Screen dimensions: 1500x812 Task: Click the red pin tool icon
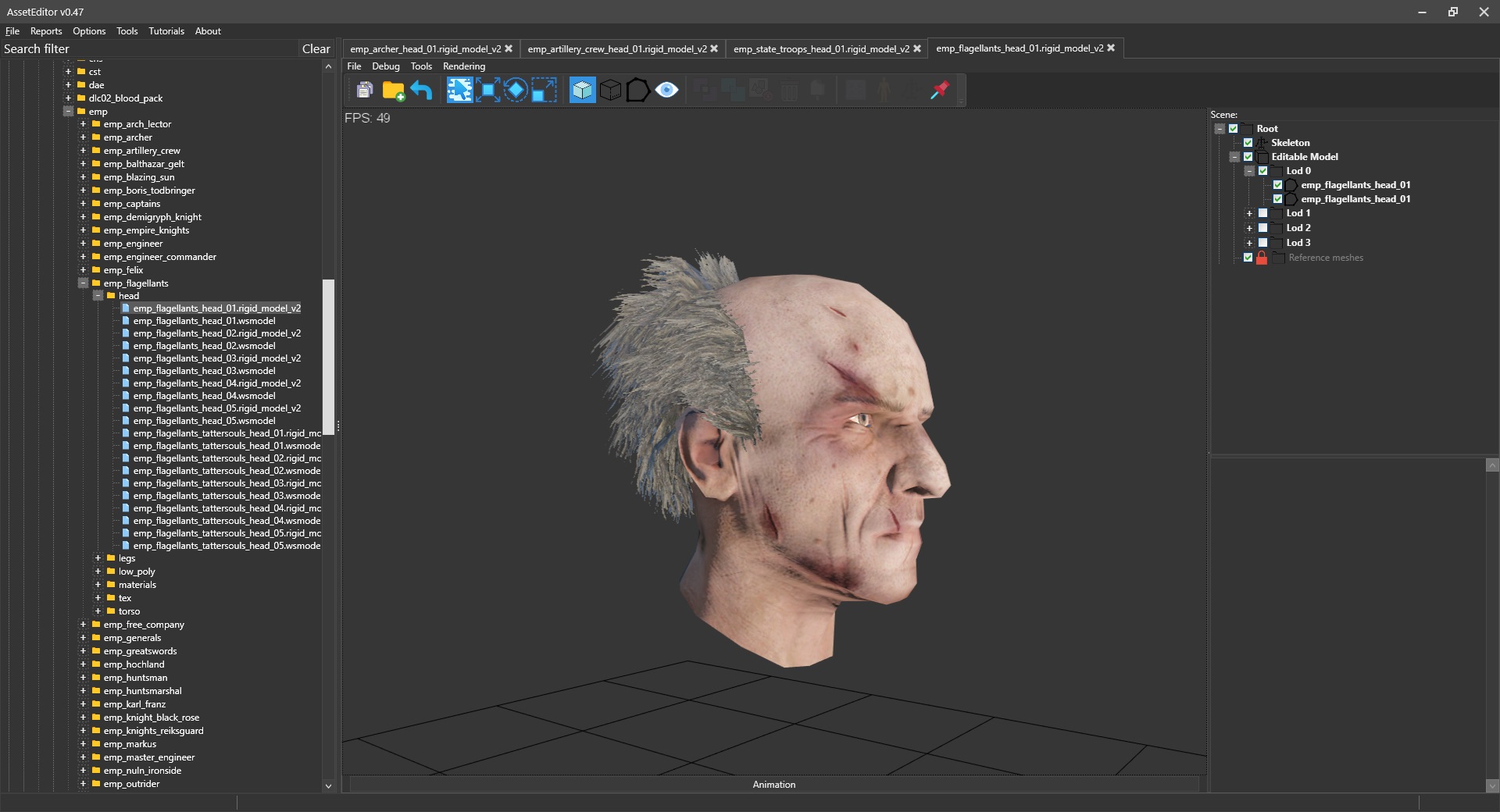(x=940, y=91)
